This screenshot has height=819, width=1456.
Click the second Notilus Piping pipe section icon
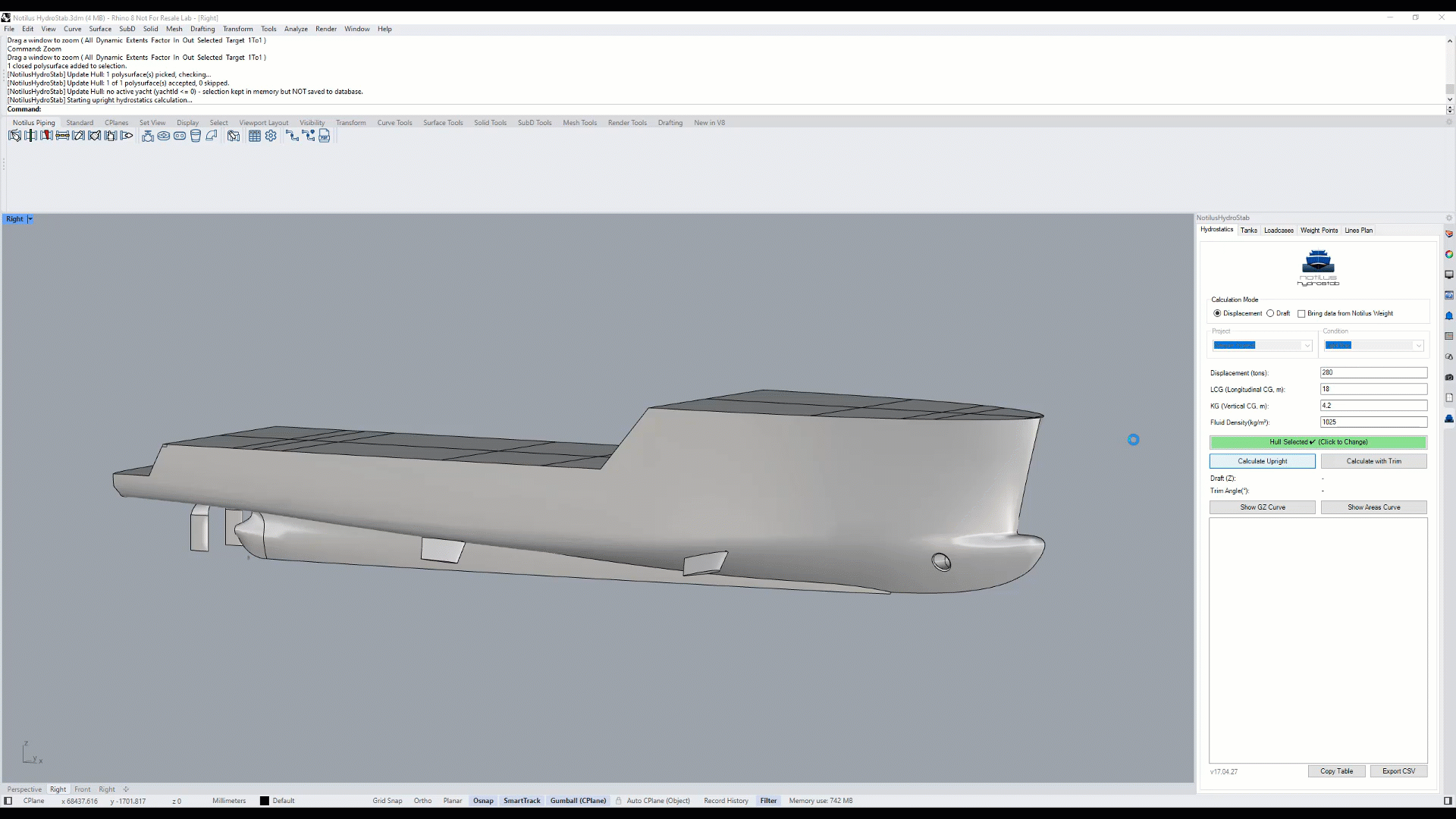point(30,136)
